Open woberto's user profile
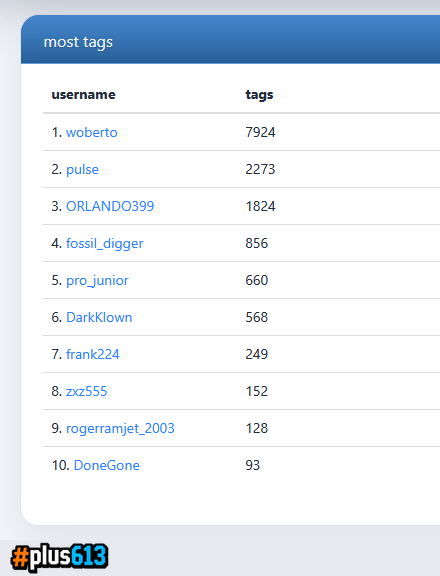The height and width of the screenshot is (576, 440). tap(91, 132)
